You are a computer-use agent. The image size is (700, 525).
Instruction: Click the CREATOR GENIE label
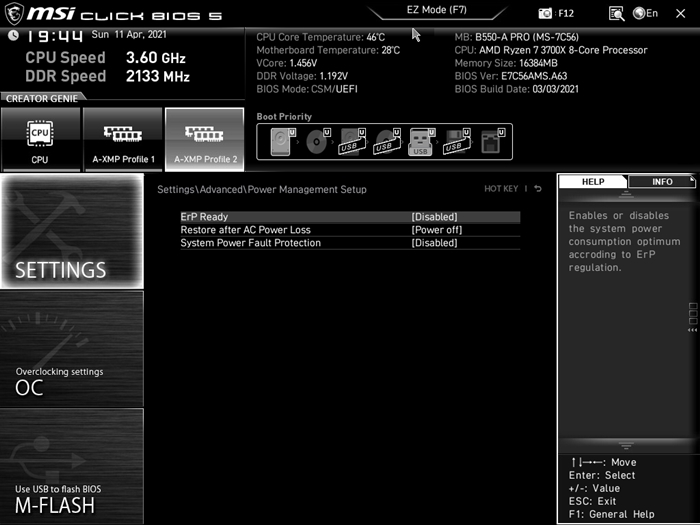[x=42, y=99]
